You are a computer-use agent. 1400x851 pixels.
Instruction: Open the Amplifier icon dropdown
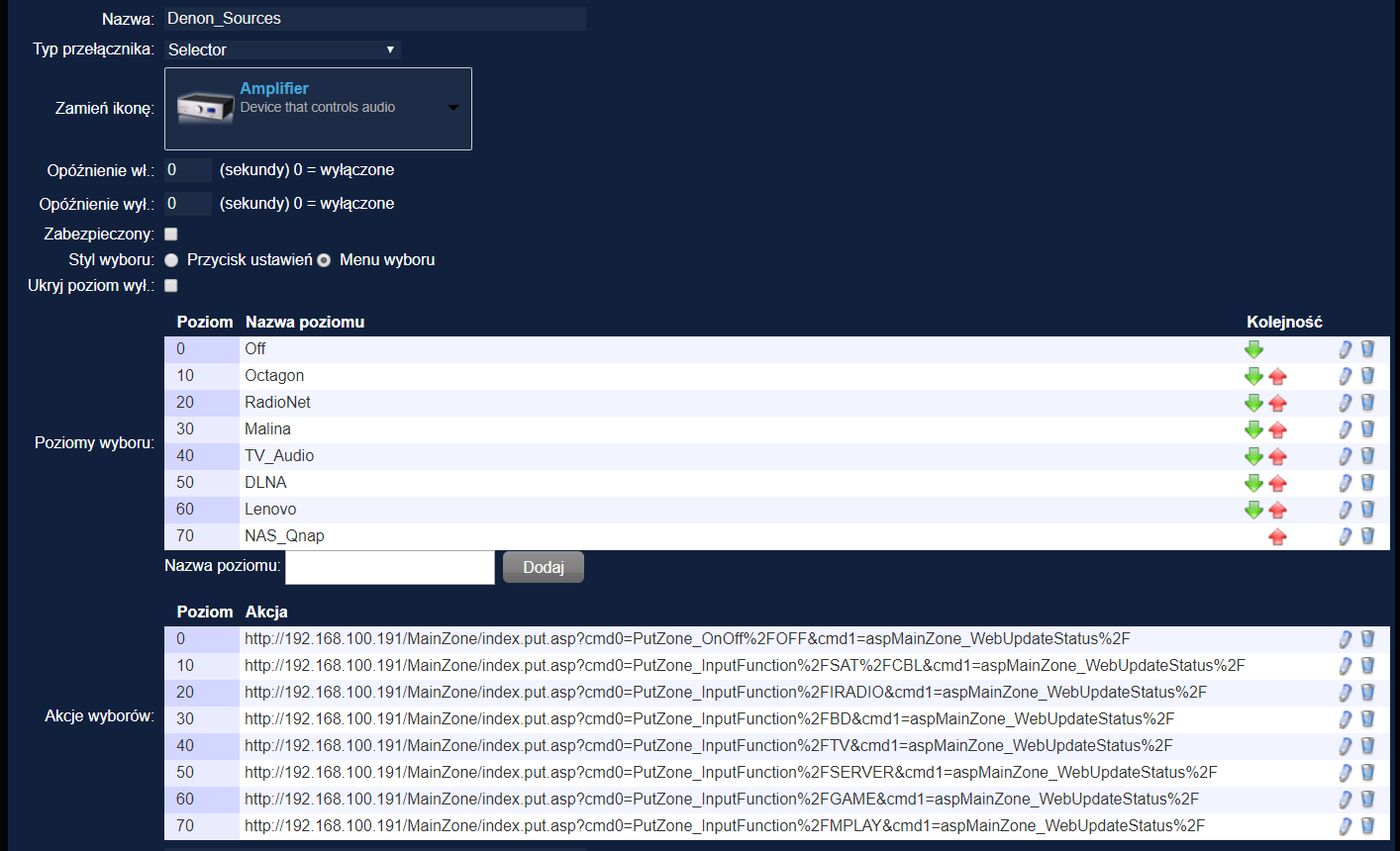pyautogui.click(x=318, y=109)
